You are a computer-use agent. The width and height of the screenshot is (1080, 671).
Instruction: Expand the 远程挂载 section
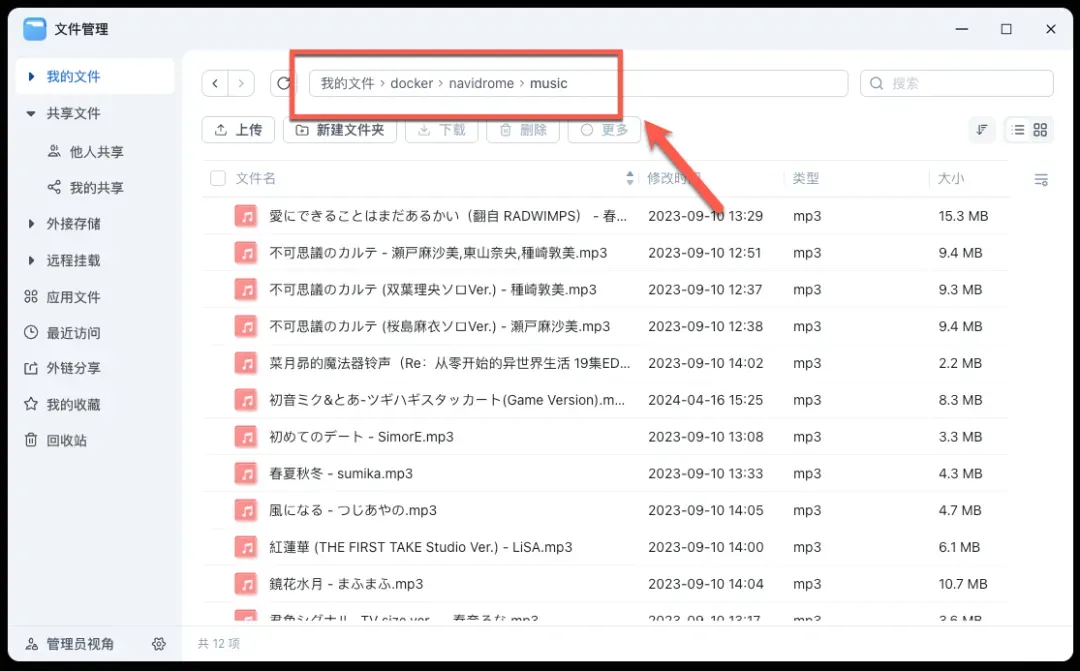pyautogui.click(x=32, y=261)
